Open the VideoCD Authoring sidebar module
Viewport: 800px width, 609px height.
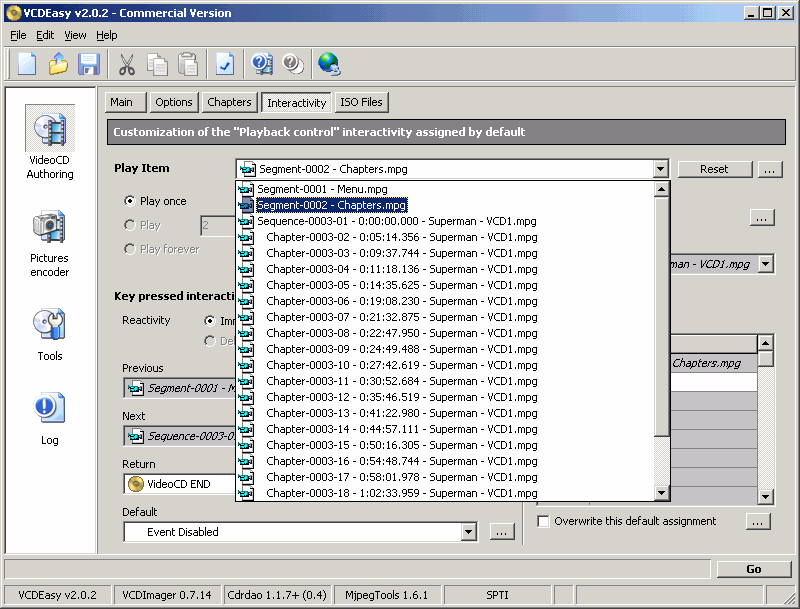(49, 146)
